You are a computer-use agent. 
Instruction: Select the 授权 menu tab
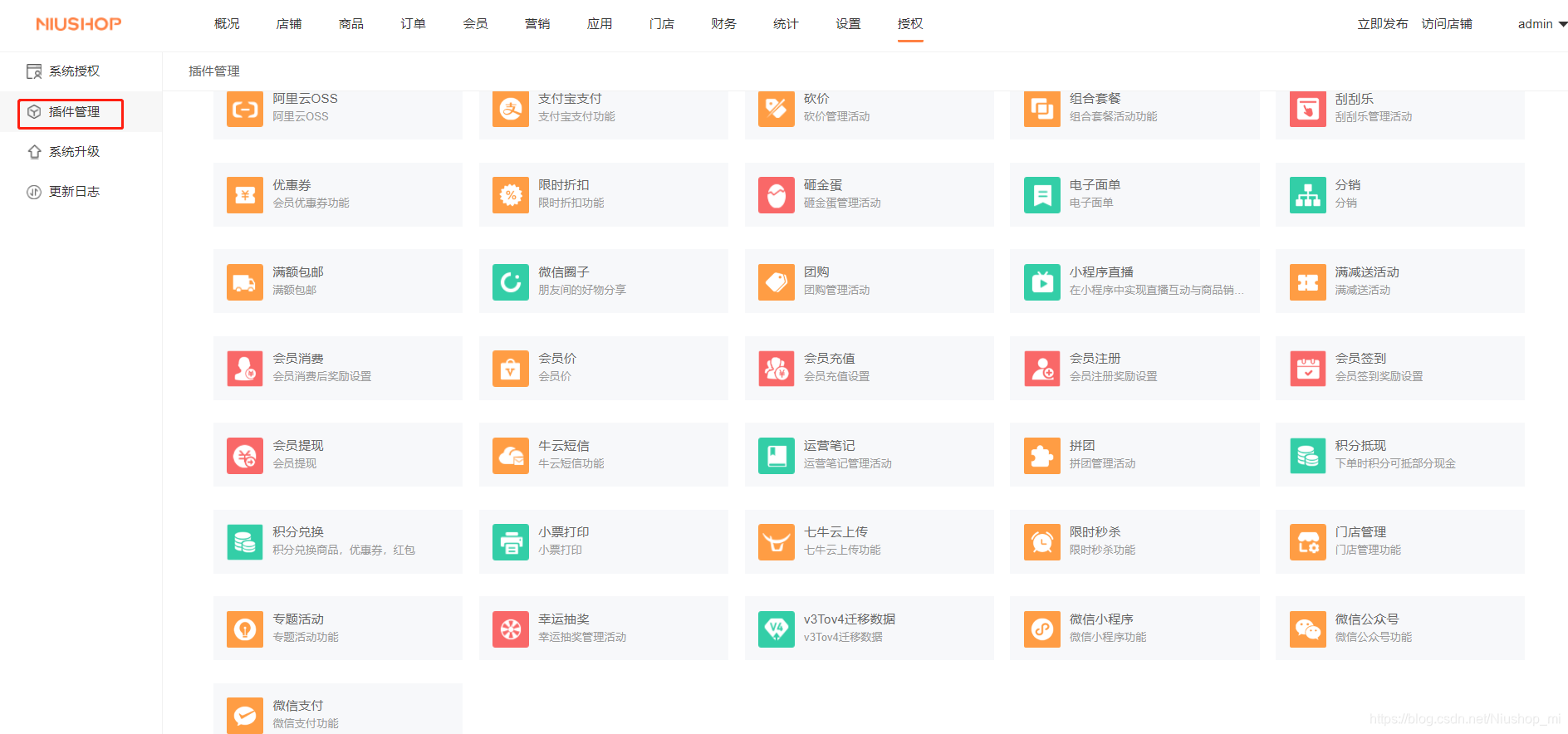point(910,24)
